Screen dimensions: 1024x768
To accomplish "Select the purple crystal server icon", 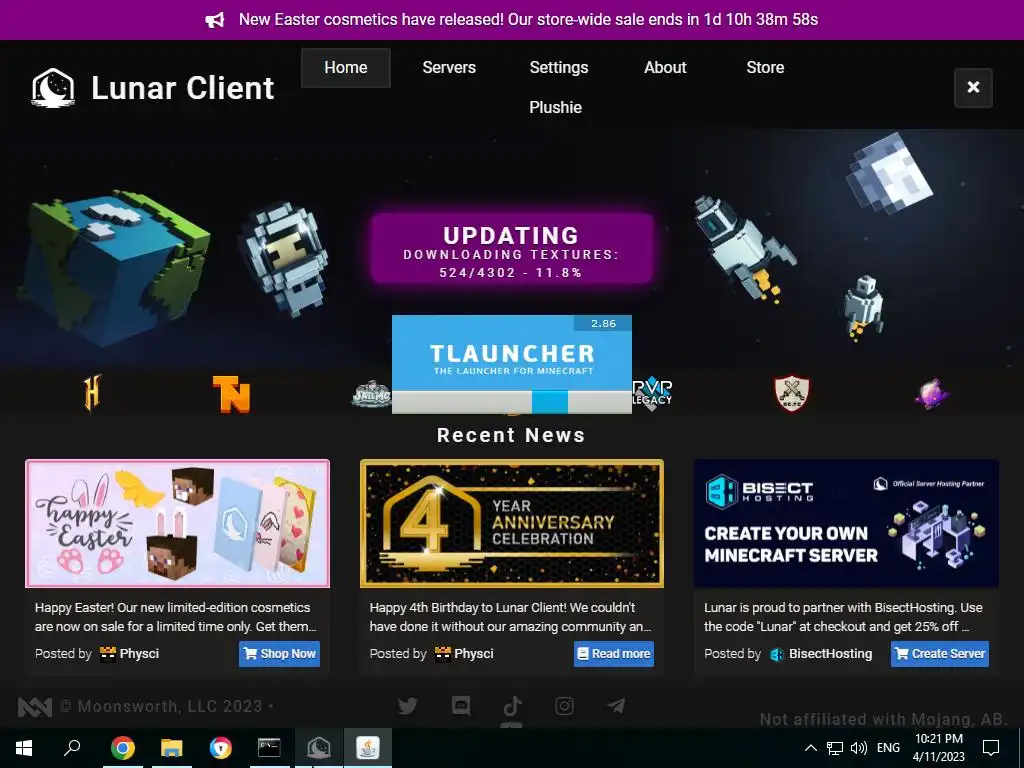I will click(932, 394).
